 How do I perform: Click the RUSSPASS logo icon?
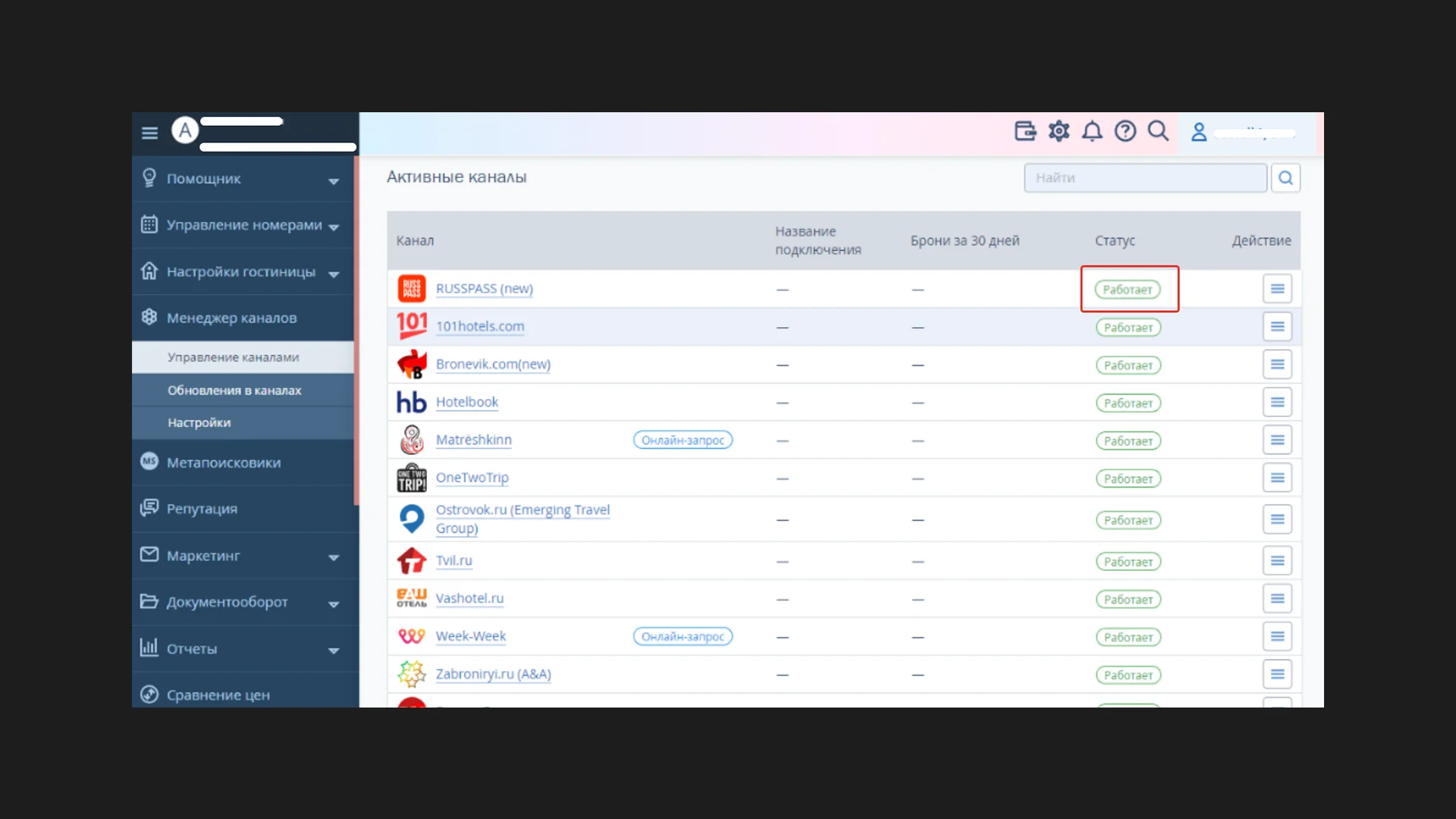(x=412, y=289)
